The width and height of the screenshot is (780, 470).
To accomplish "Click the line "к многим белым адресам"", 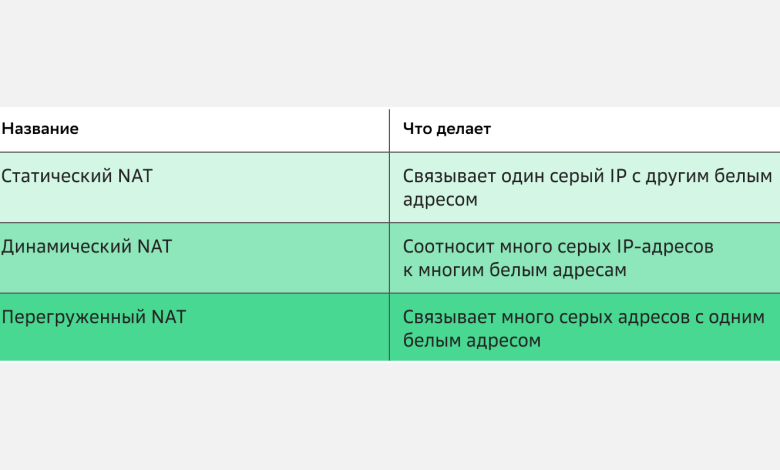I will [515, 271].
